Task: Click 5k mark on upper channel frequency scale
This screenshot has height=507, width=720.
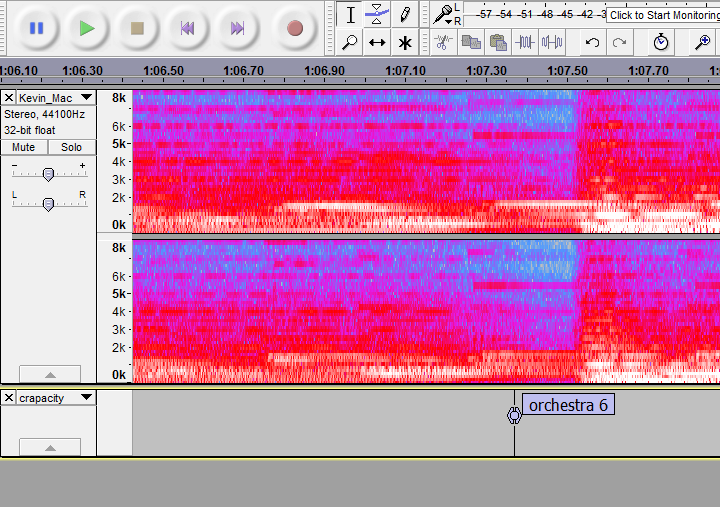Action: (119, 144)
